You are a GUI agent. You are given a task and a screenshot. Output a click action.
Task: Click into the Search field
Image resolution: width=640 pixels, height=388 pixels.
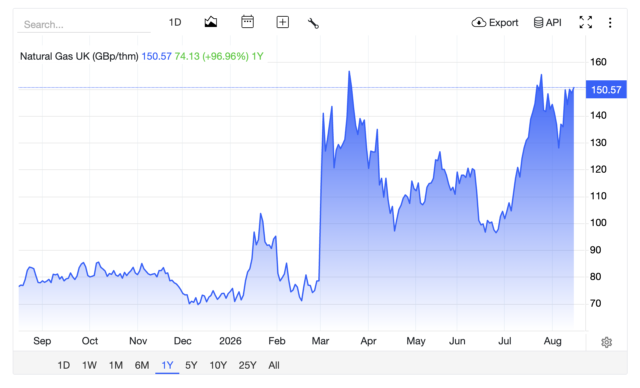[84, 24]
